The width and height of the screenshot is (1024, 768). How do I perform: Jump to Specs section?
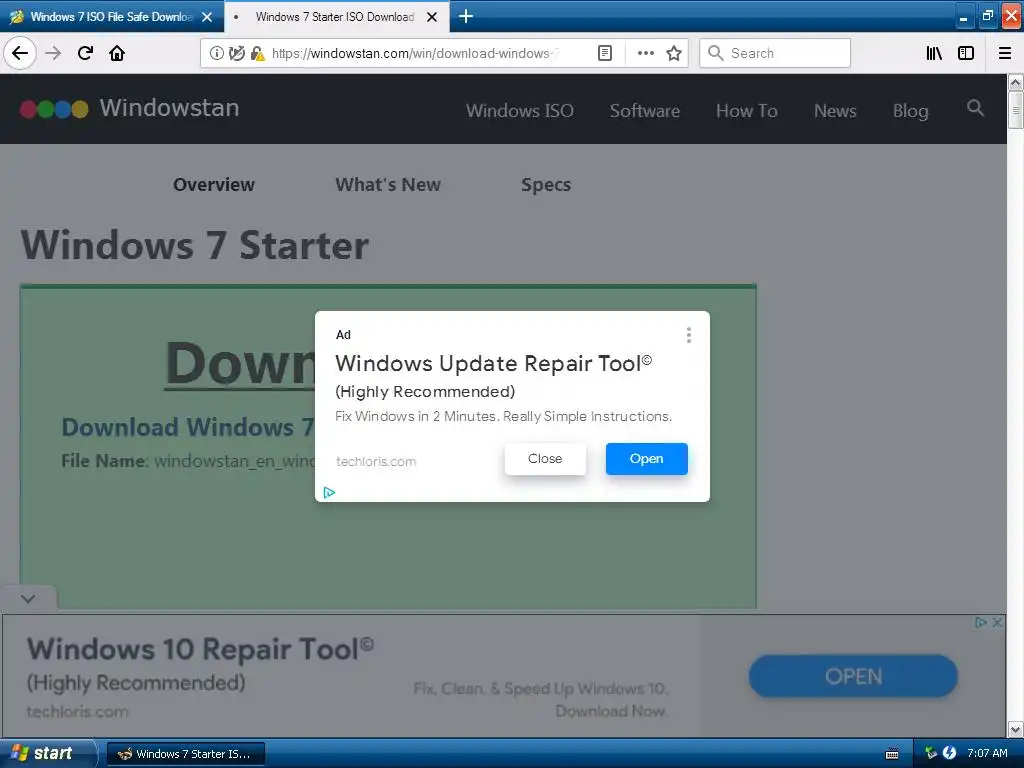[x=546, y=185]
